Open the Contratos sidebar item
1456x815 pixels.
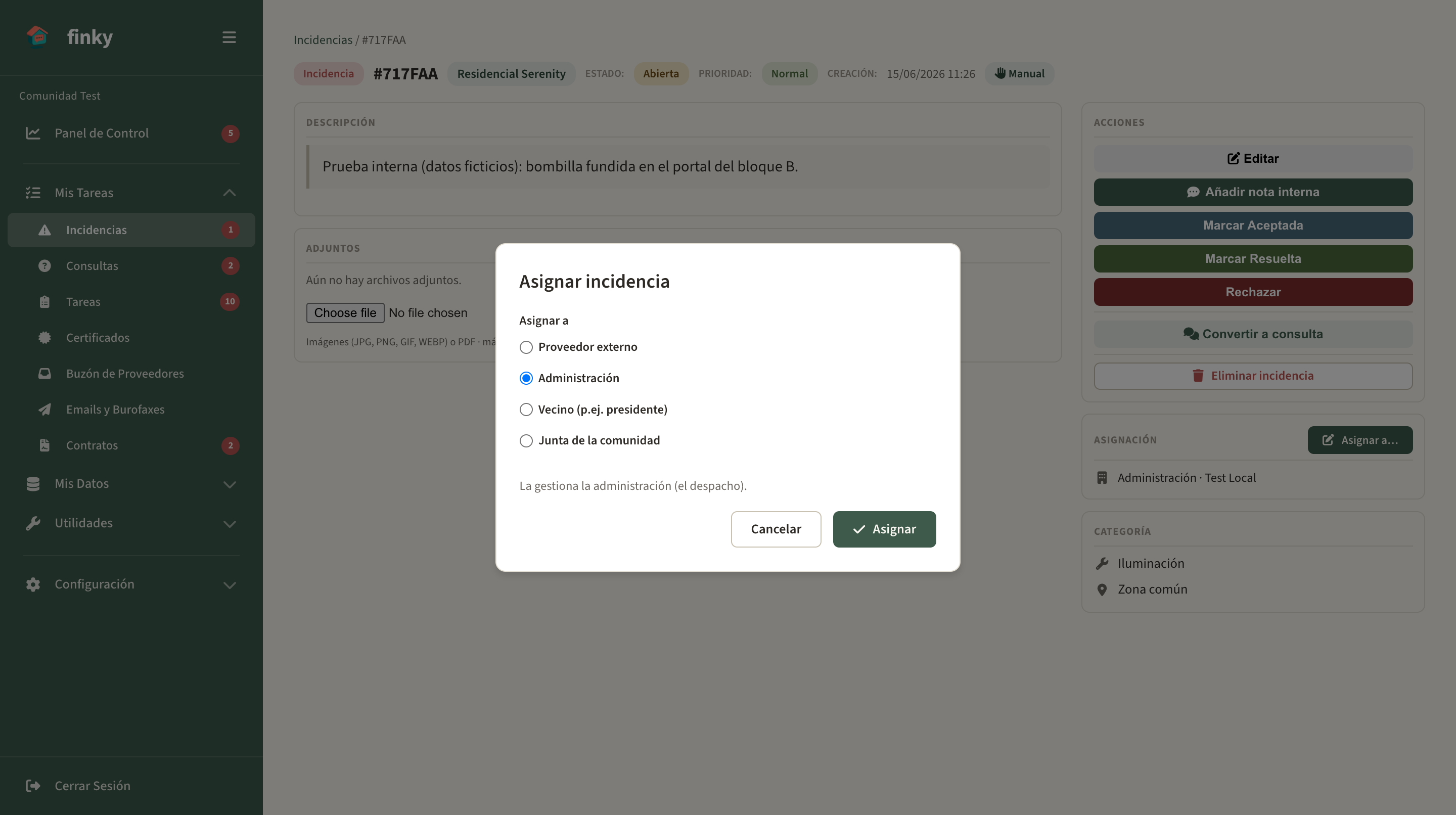coord(131,445)
